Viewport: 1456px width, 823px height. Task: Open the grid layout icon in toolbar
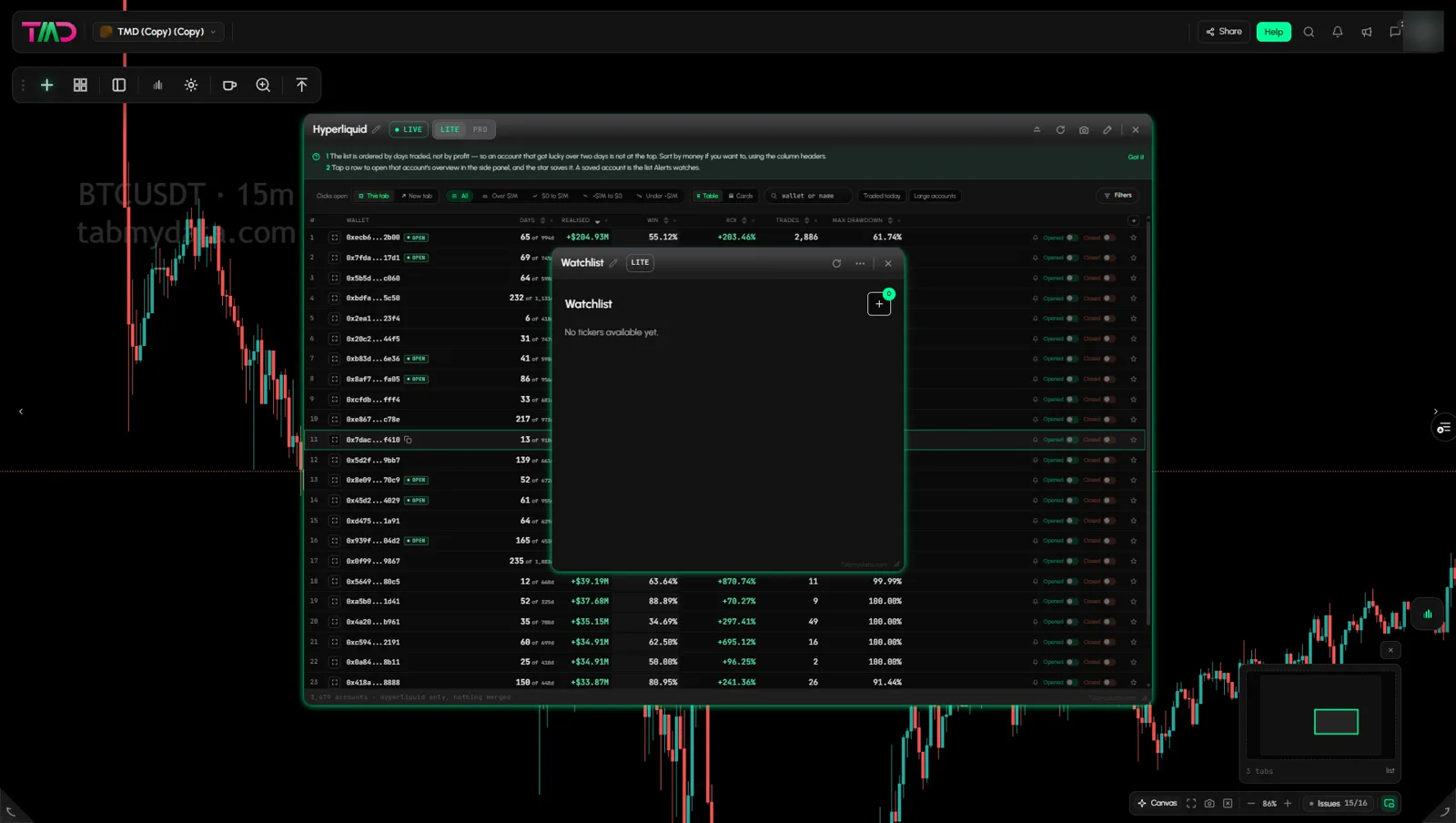click(80, 85)
